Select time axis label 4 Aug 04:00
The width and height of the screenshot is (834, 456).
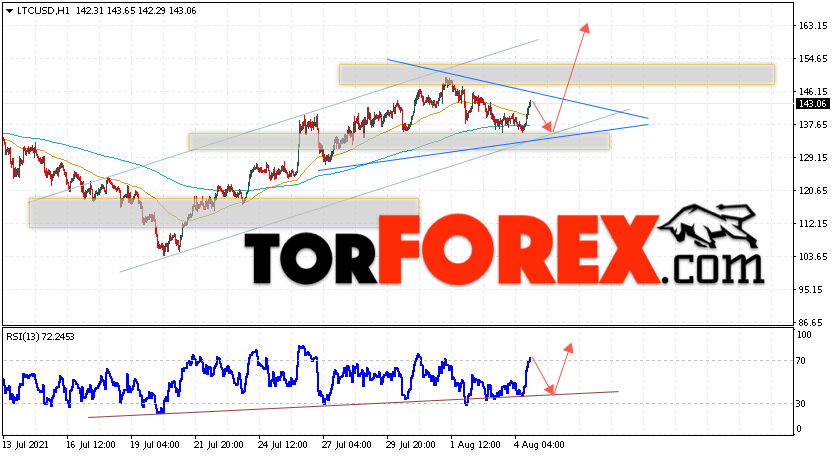tap(538, 444)
